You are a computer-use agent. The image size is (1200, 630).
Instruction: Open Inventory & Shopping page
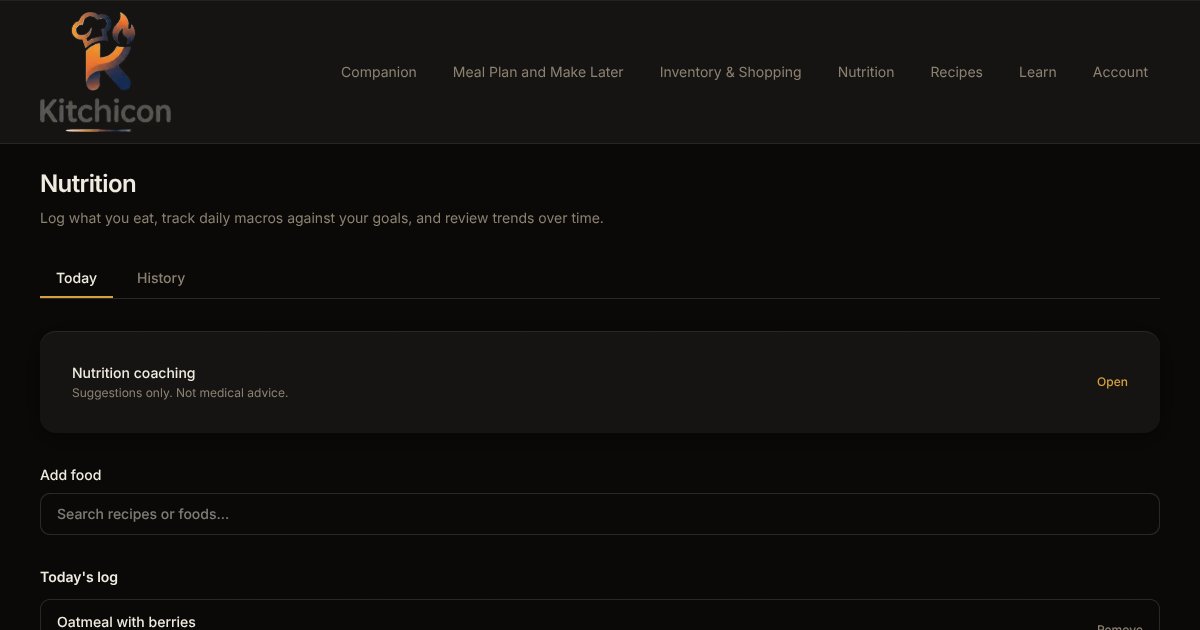click(x=730, y=72)
